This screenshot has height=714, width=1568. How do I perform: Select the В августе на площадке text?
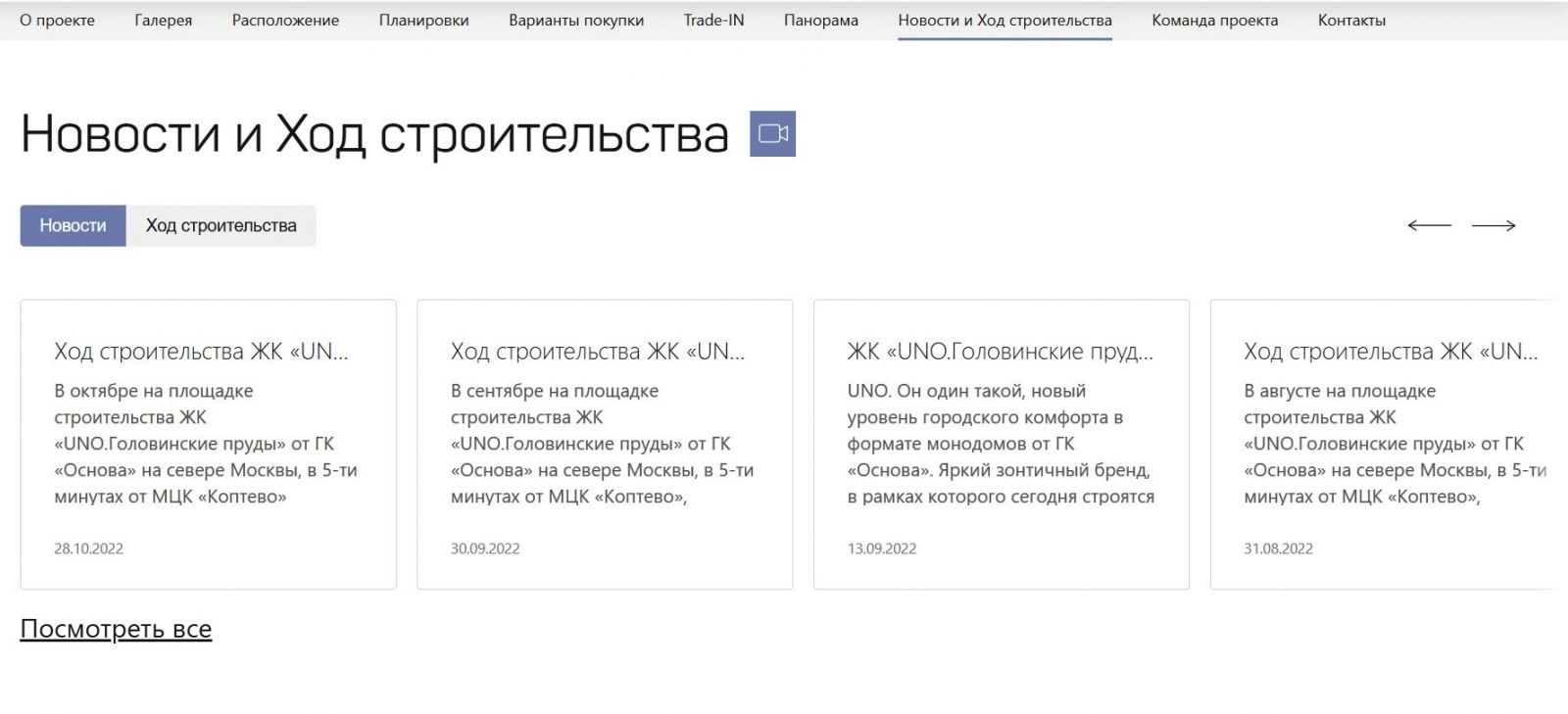point(1340,391)
